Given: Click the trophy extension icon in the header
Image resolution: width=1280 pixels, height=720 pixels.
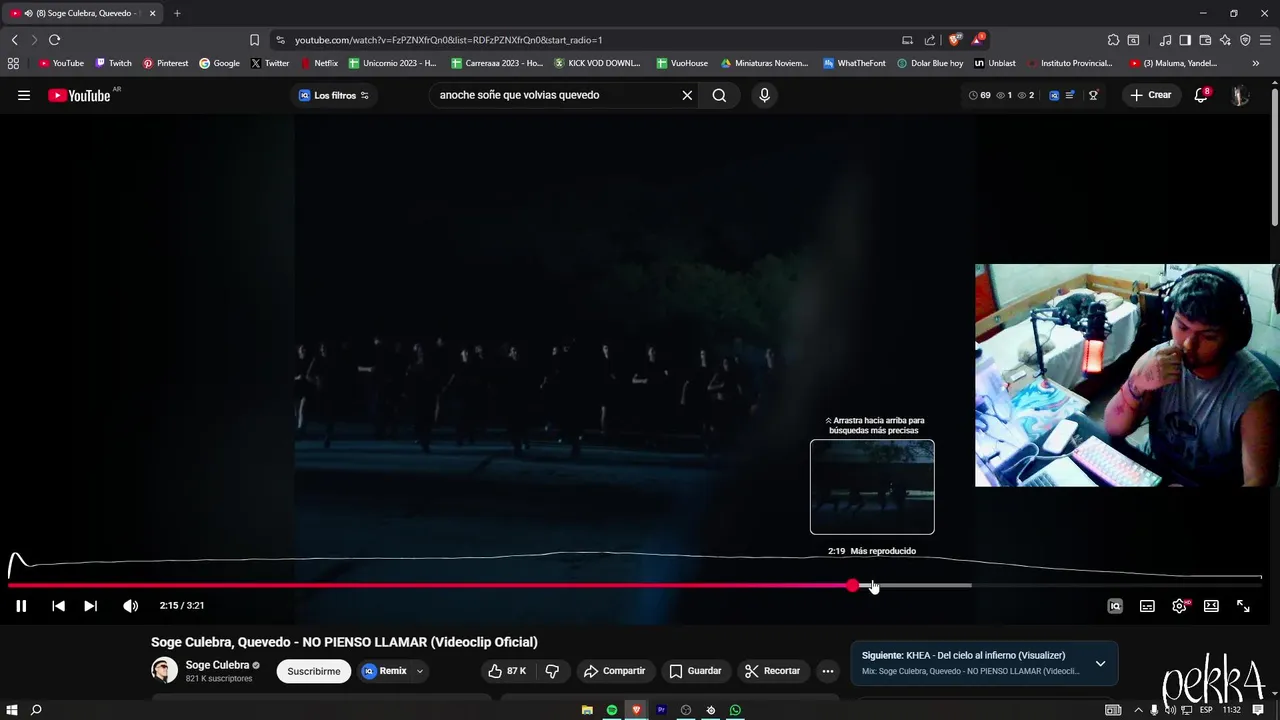Looking at the screenshot, I should click(x=1093, y=95).
